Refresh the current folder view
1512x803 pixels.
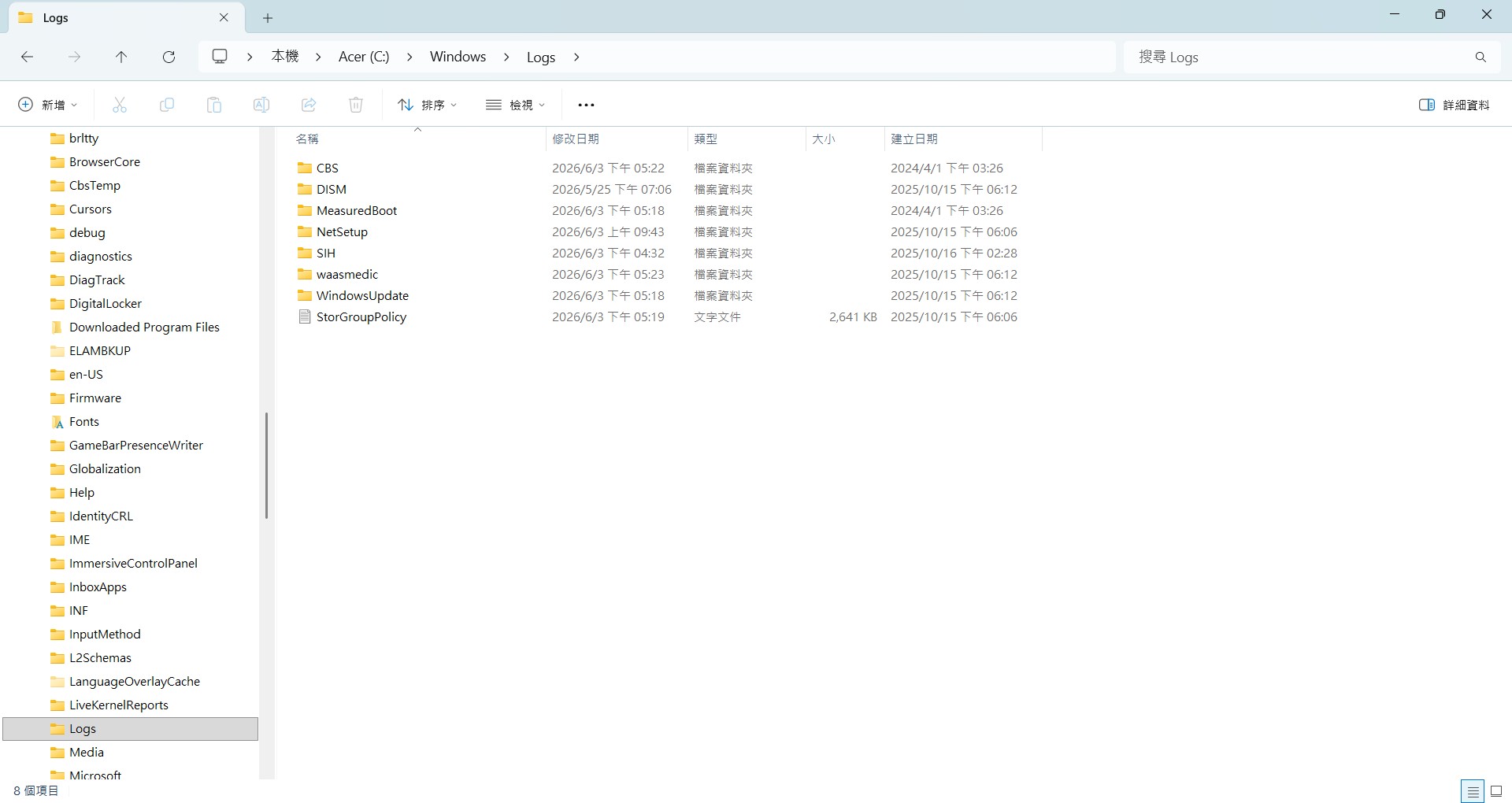pos(169,57)
